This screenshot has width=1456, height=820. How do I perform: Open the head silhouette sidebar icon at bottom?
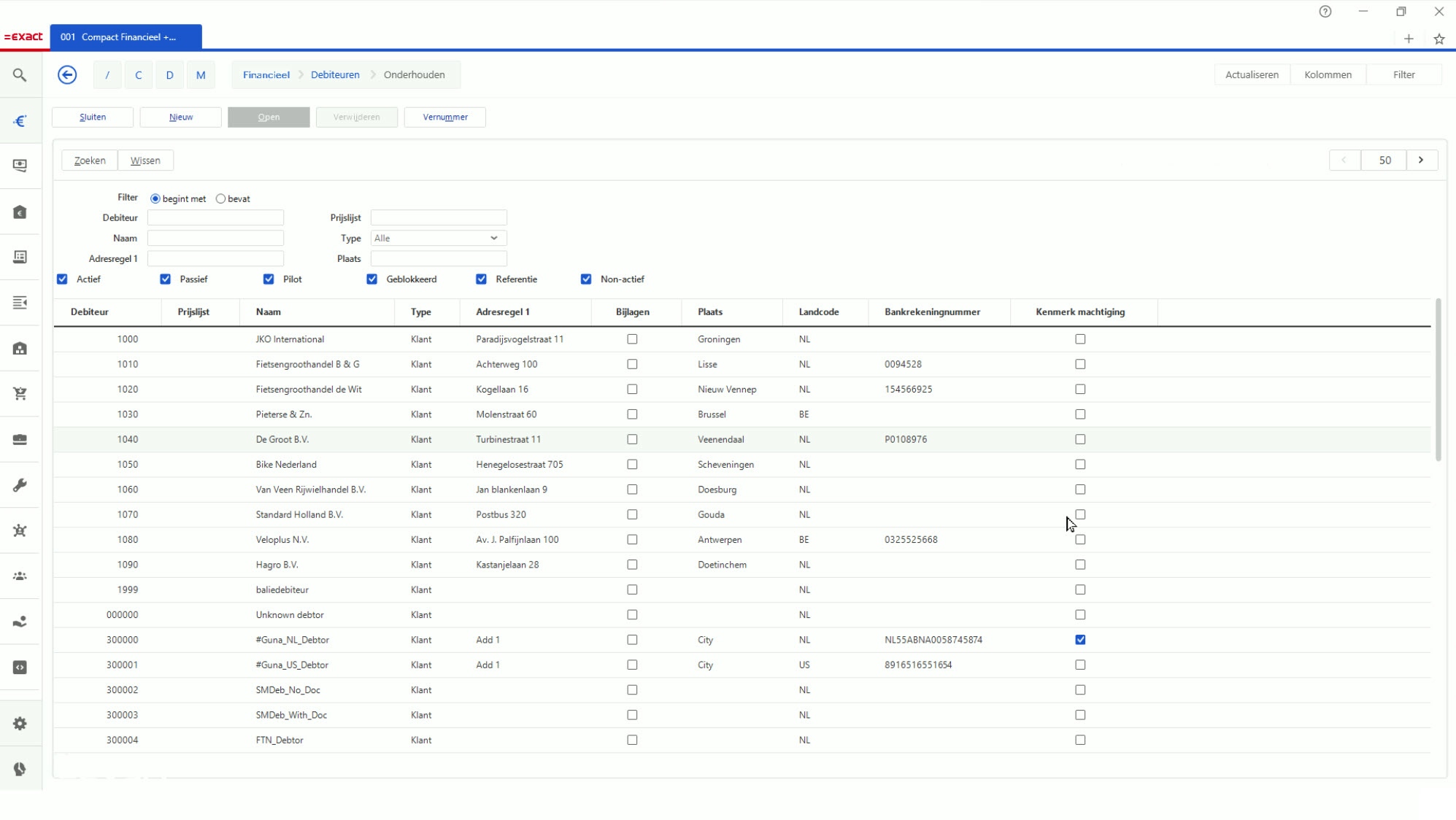pos(20,769)
